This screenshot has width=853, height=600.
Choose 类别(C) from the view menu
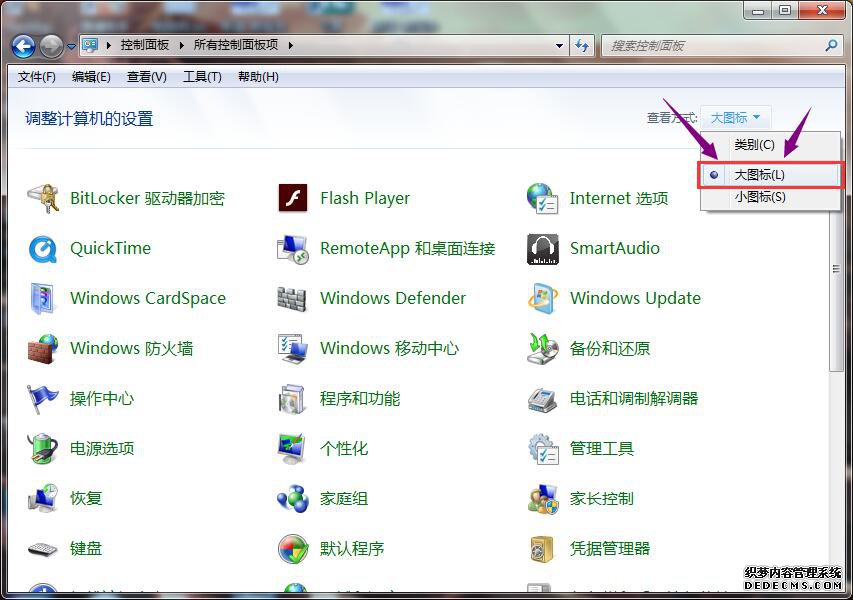[770, 145]
